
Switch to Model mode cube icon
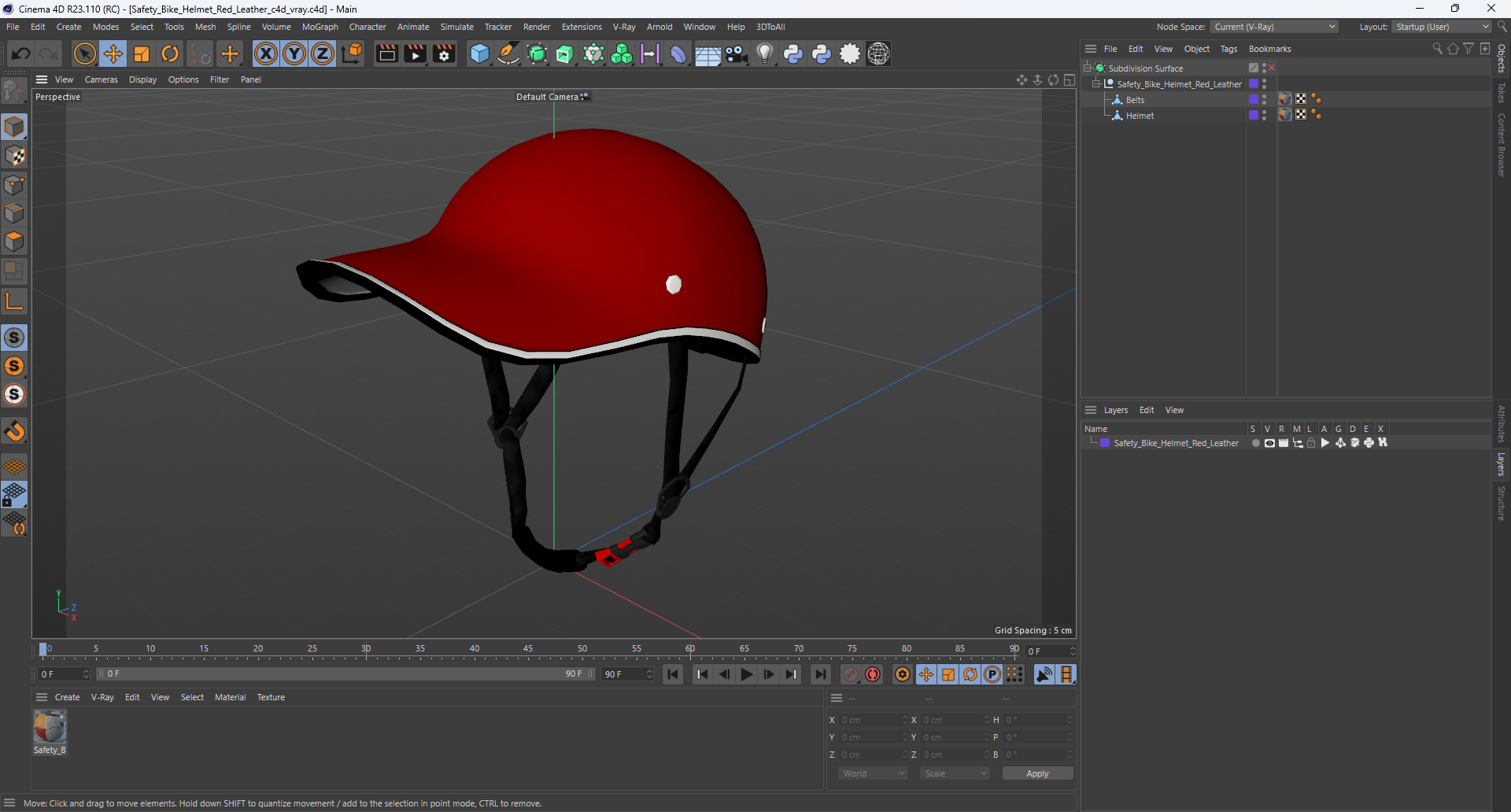(14, 127)
